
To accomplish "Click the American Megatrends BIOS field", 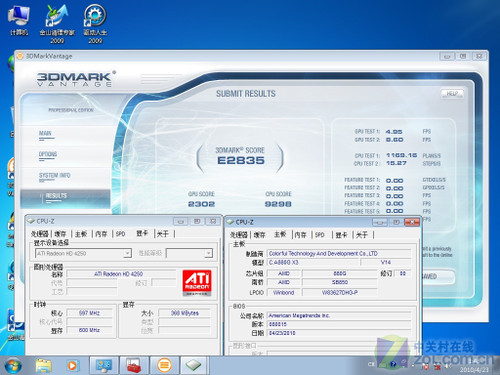I will pyautogui.click(x=339, y=315).
